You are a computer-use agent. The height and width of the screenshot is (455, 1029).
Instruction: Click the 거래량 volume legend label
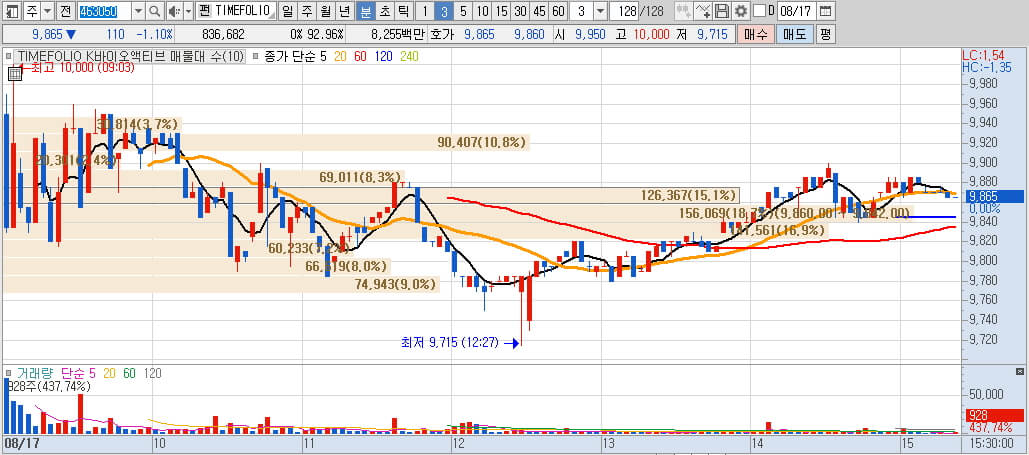click(x=35, y=373)
